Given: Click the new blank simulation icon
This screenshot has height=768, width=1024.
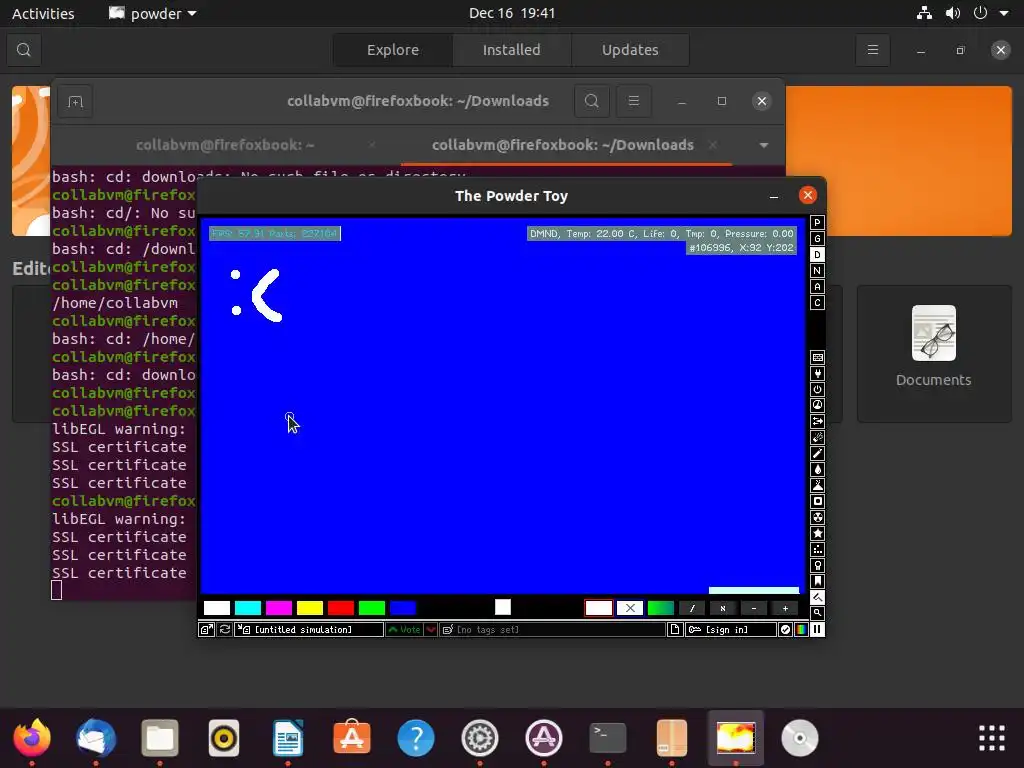Looking at the screenshot, I should coord(675,630).
